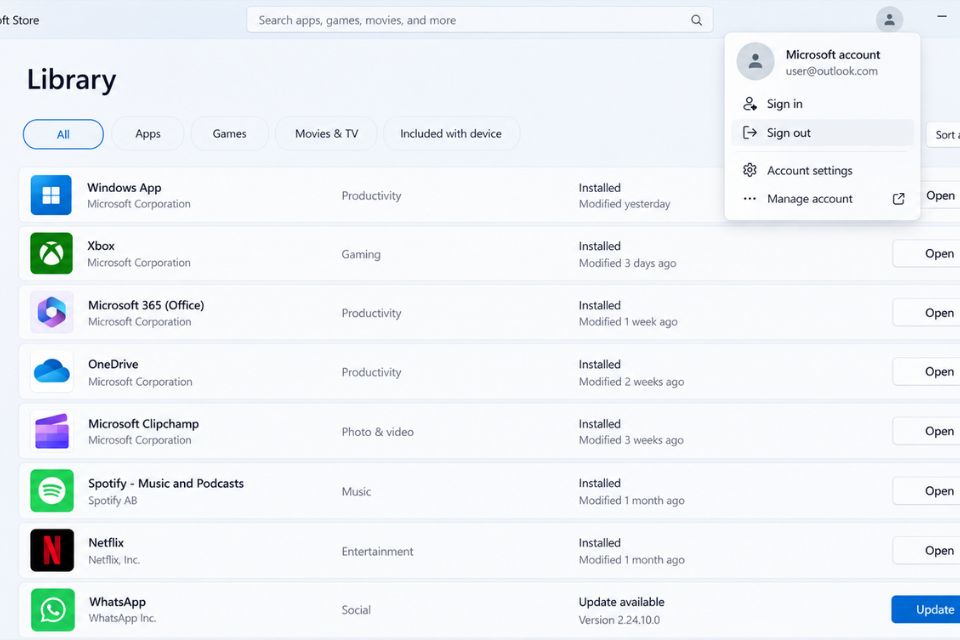960x640 pixels.
Task: Open the Xbox app
Action: tap(926, 254)
